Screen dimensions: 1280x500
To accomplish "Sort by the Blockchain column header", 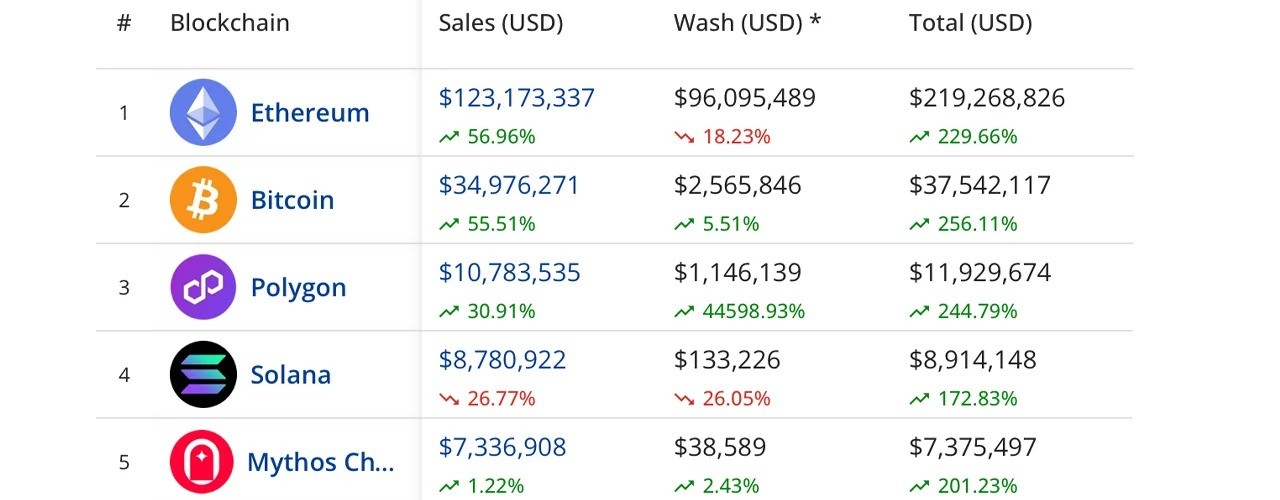I will click(230, 23).
